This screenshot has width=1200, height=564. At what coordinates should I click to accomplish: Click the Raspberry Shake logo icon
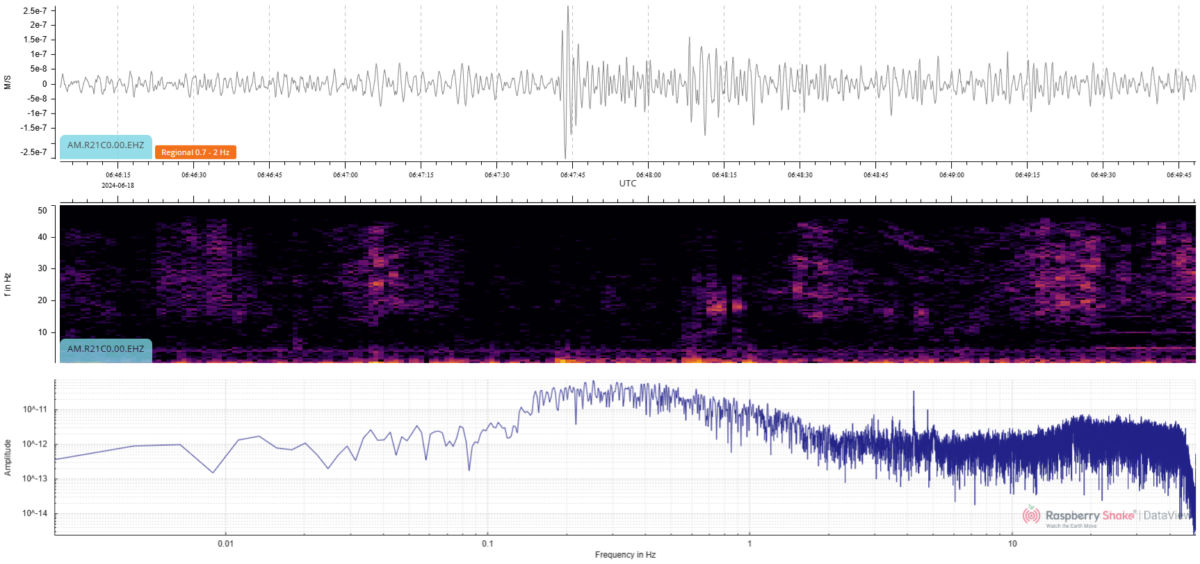click(1031, 515)
